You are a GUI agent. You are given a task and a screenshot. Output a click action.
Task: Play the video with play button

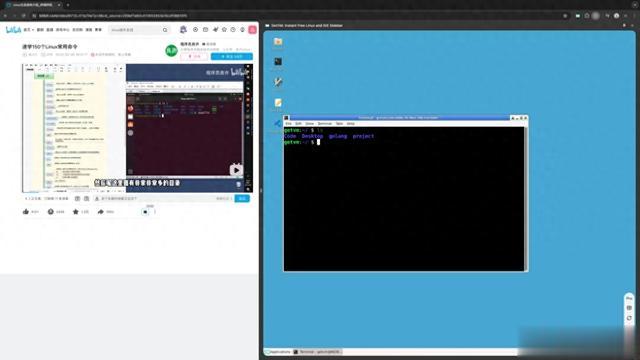click(x=236, y=170)
